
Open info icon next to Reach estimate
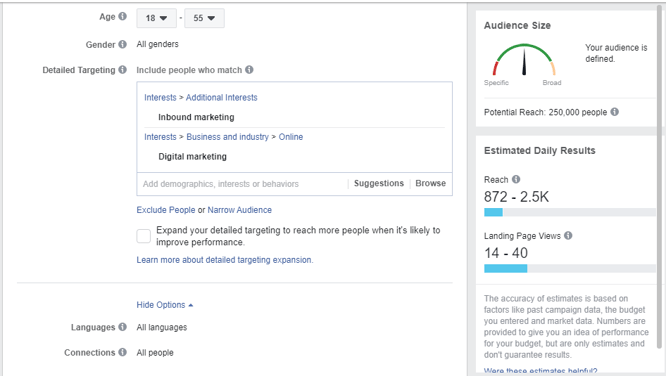tap(516, 179)
